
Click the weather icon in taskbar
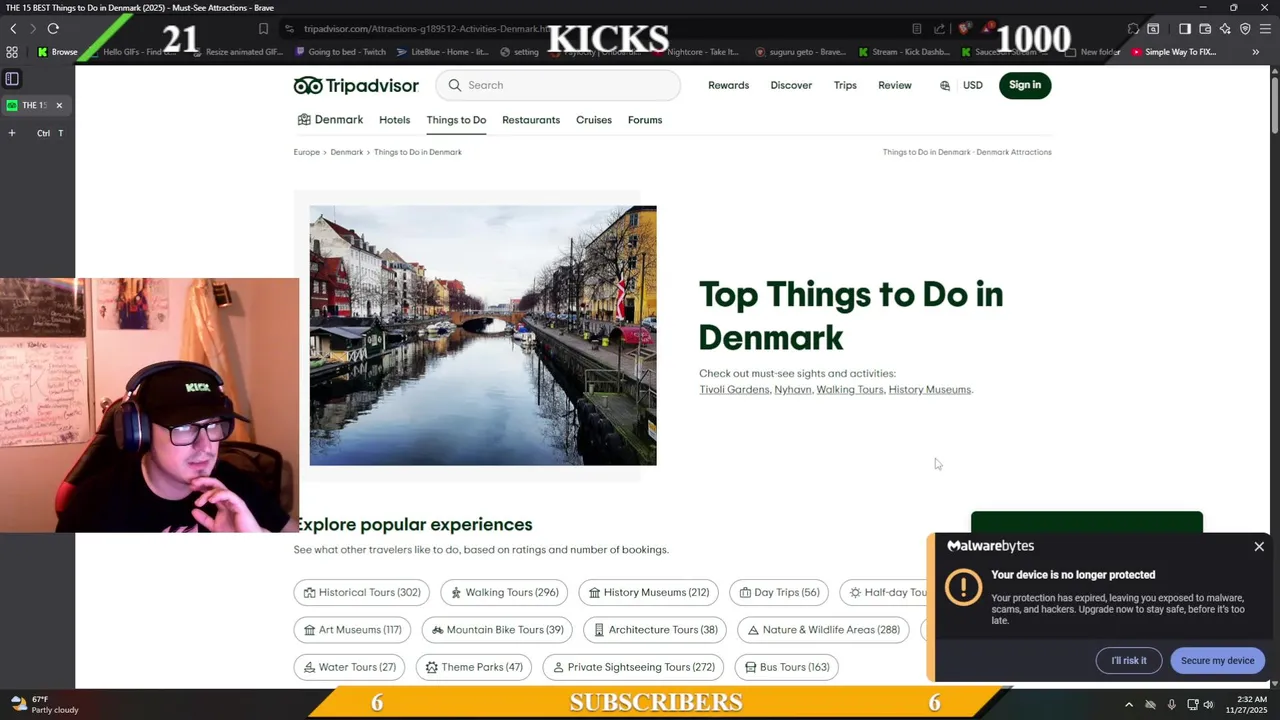17,704
